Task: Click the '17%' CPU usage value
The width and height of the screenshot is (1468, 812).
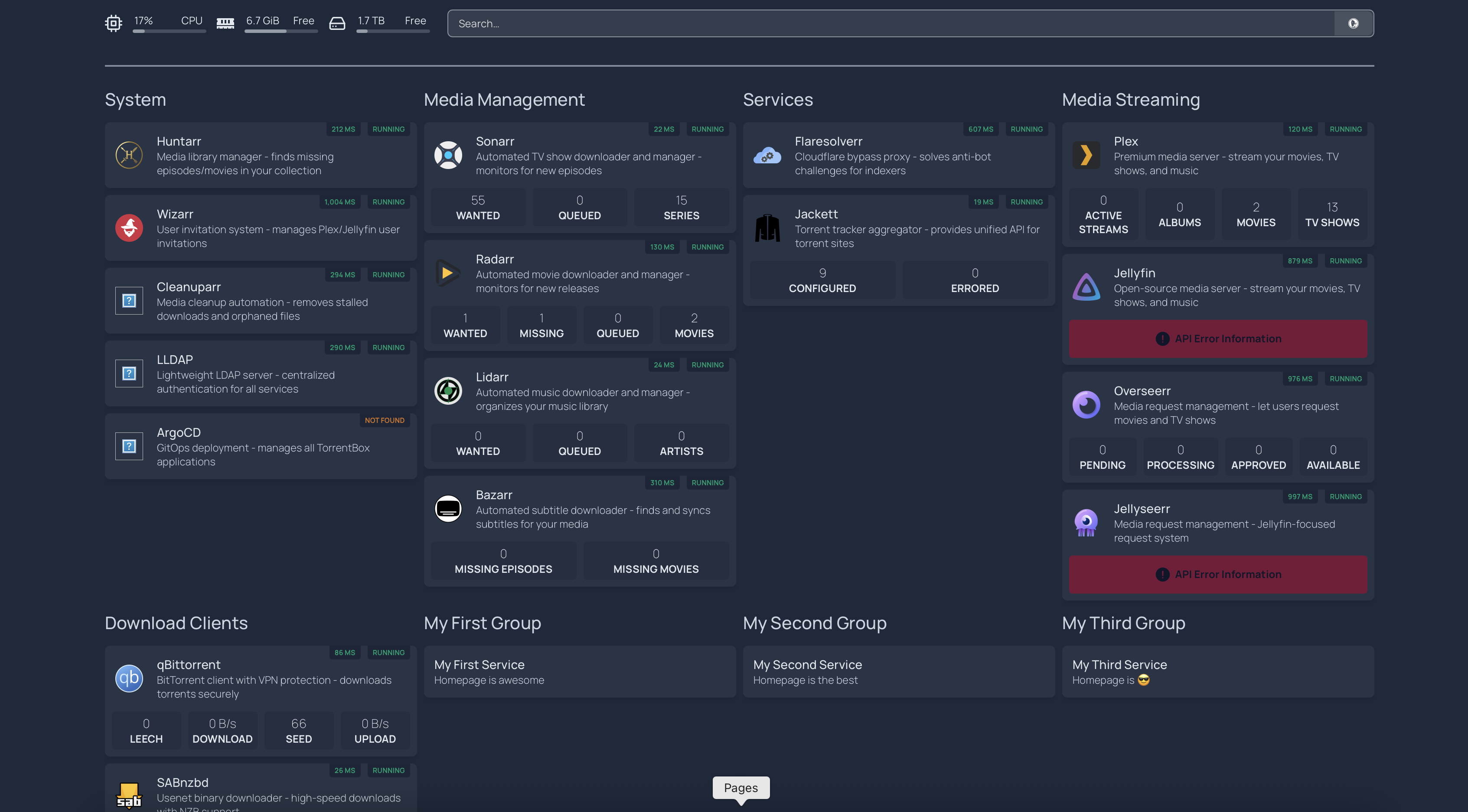Action: 144,20
